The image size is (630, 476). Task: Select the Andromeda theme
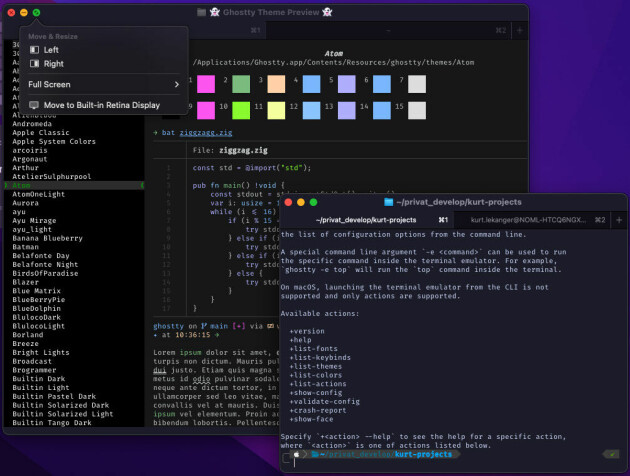[32, 124]
